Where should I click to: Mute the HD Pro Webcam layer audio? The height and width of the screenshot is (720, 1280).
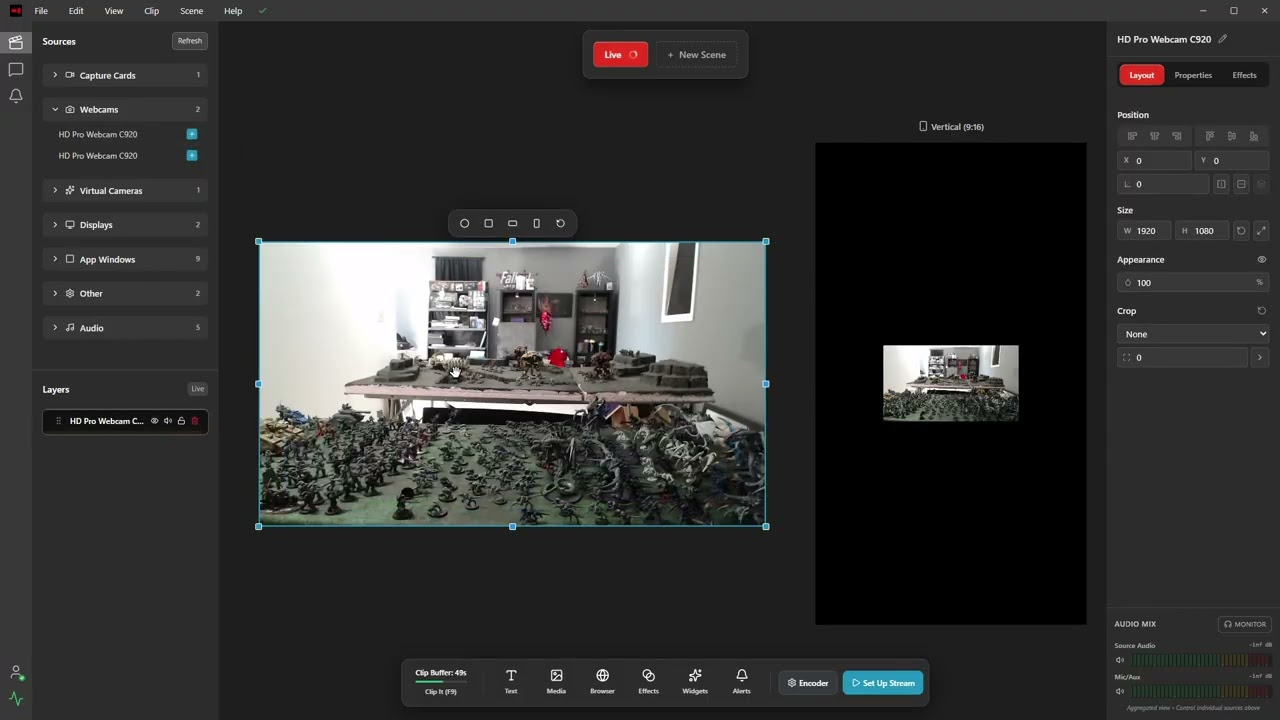pyautogui.click(x=168, y=421)
